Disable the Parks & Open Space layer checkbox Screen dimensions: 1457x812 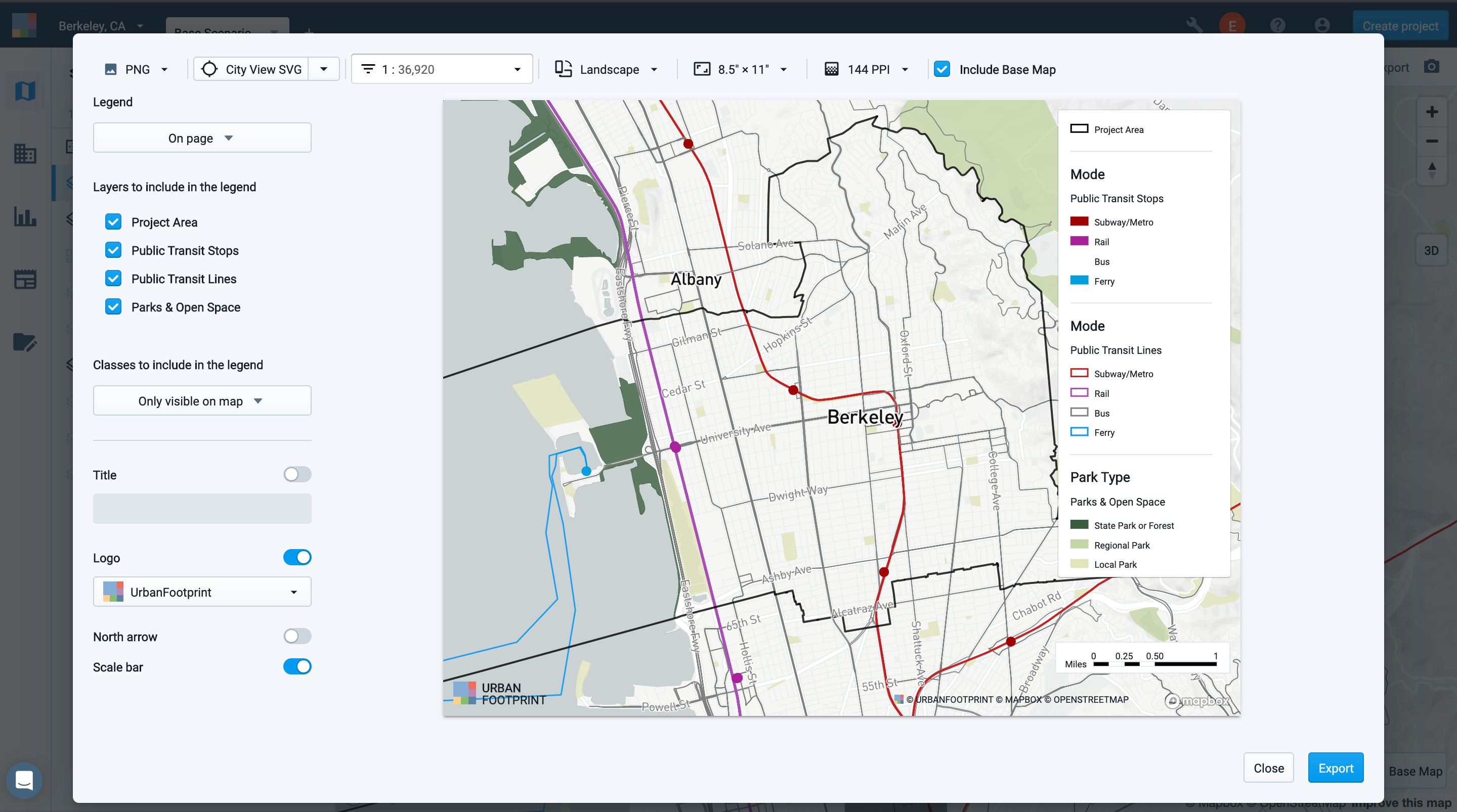[x=113, y=307]
